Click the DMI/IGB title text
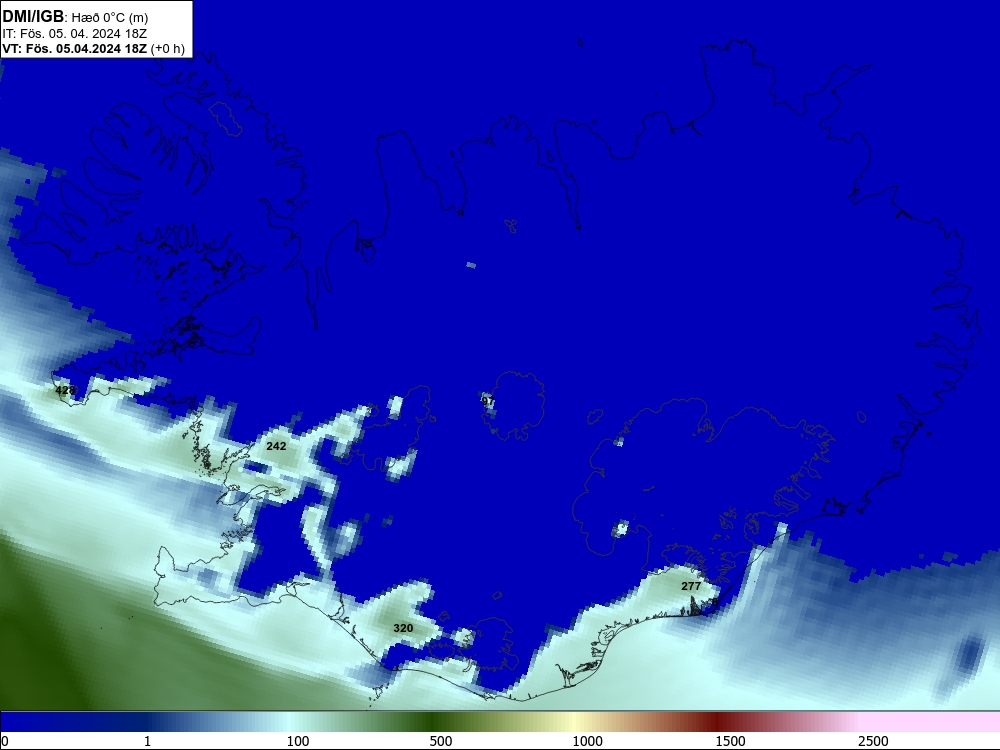The width and height of the screenshot is (1000, 750). (x=33, y=17)
